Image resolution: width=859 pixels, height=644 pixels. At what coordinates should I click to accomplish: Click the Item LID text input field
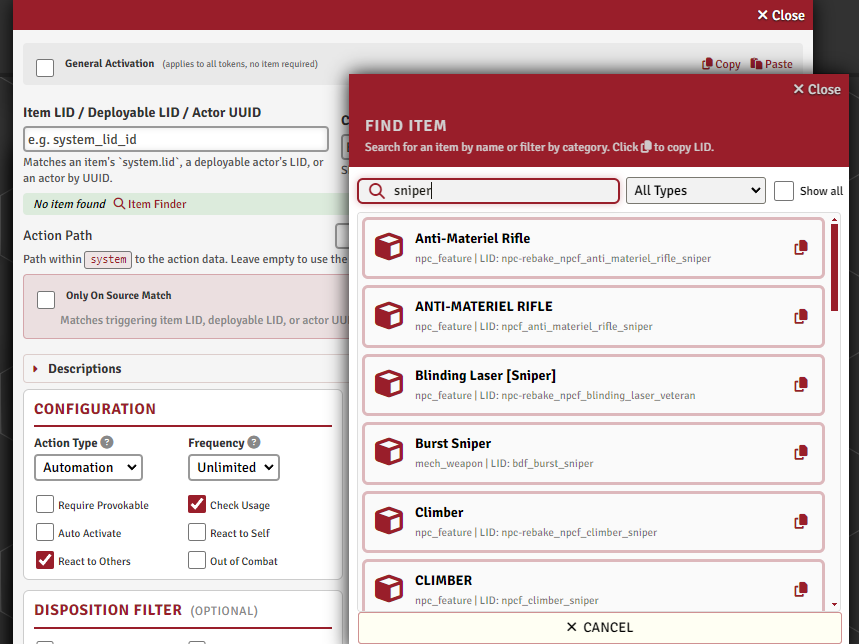176,139
